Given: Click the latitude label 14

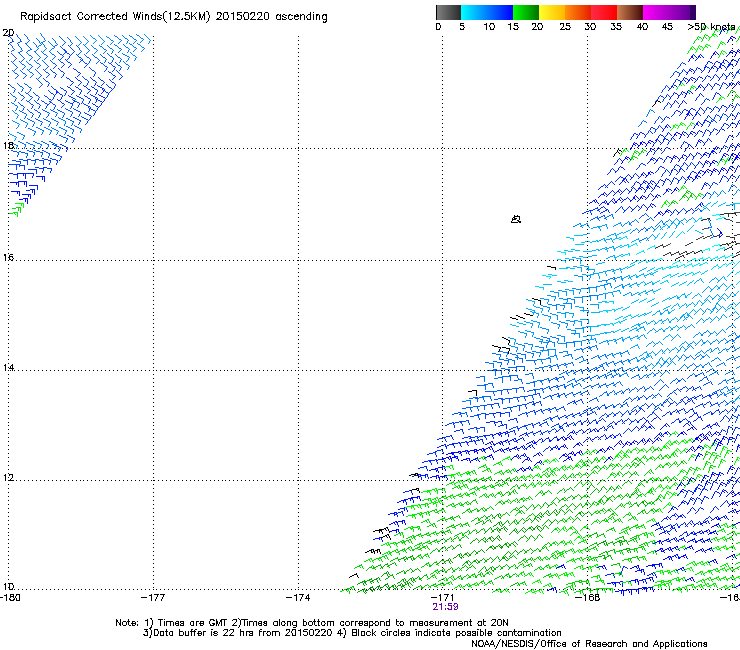Looking at the screenshot, I should 8,367.
